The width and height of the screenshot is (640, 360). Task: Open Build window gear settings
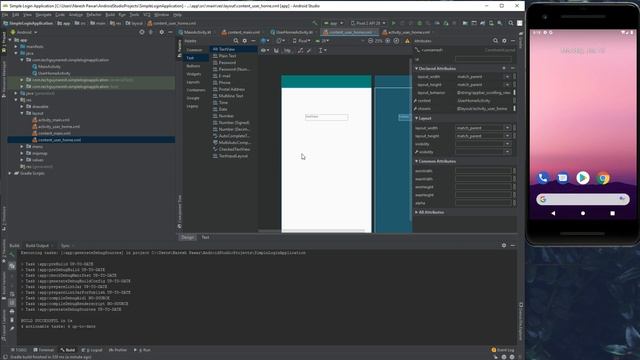pyautogui.click(x=504, y=245)
